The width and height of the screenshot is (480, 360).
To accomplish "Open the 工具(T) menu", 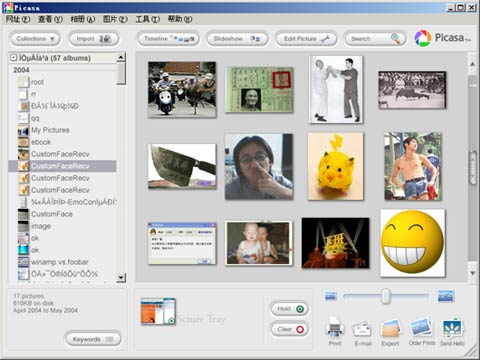I will pos(147,19).
